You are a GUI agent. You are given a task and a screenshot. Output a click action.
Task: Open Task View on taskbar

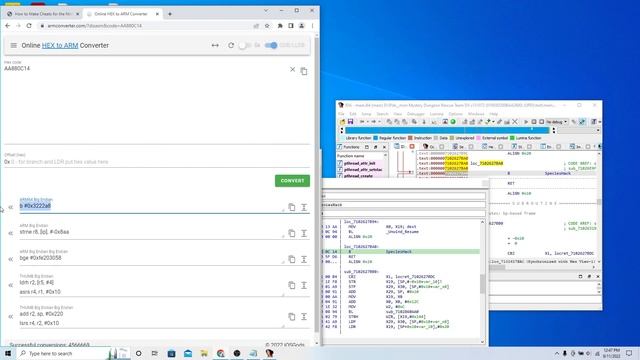pos(154,353)
